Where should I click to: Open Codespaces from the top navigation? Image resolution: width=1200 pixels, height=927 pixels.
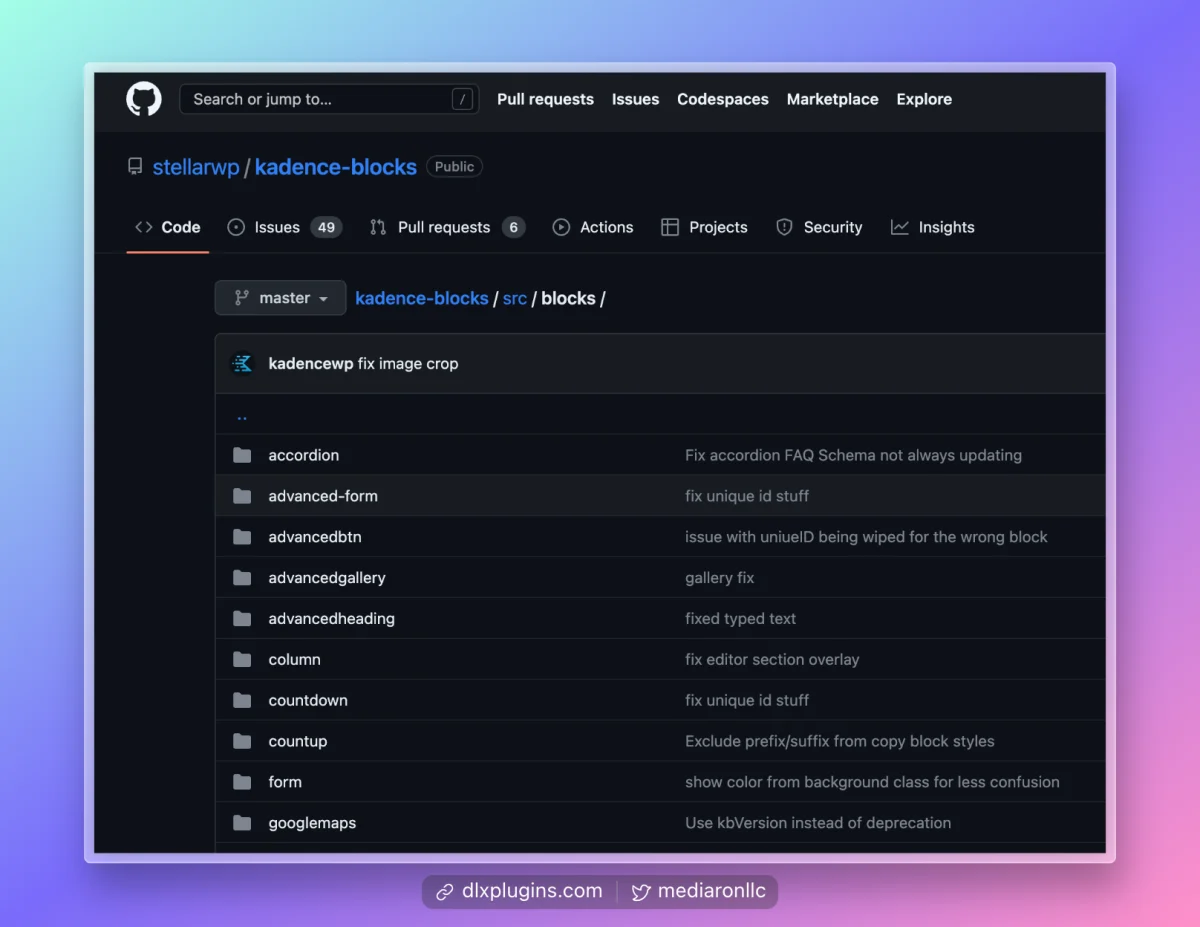[722, 99]
